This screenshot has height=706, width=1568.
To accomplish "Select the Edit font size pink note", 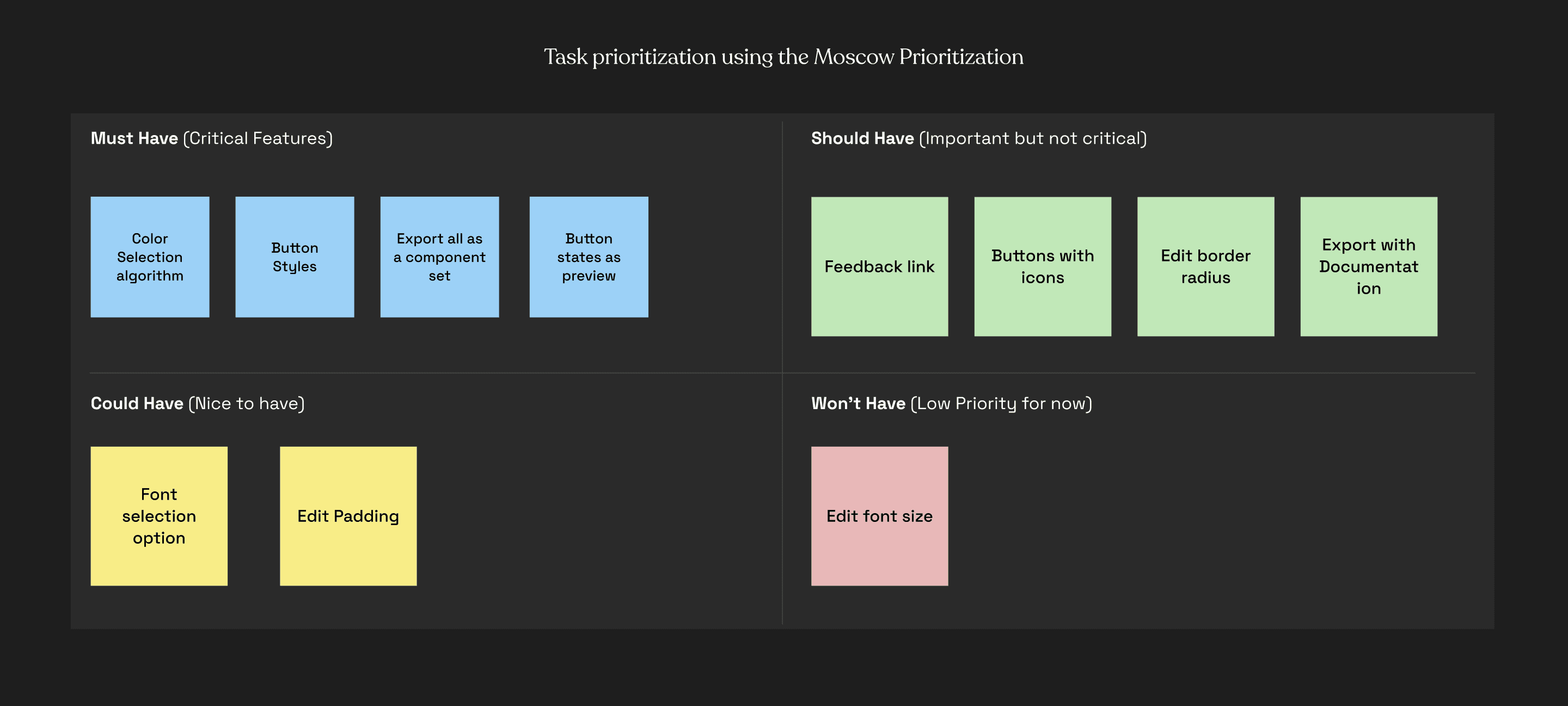I will pos(880,516).
